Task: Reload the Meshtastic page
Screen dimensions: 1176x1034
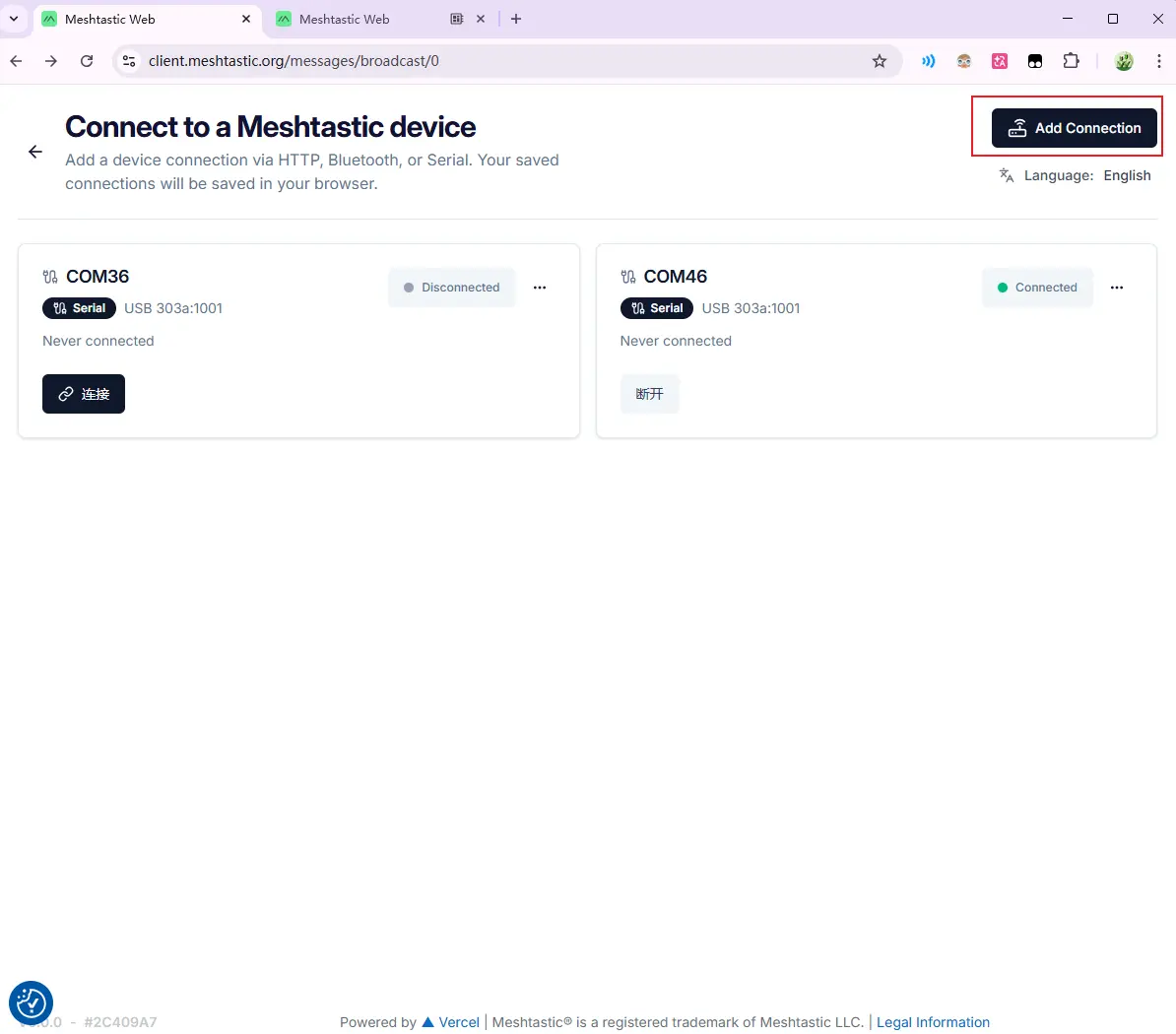Action: pyautogui.click(x=87, y=61)
